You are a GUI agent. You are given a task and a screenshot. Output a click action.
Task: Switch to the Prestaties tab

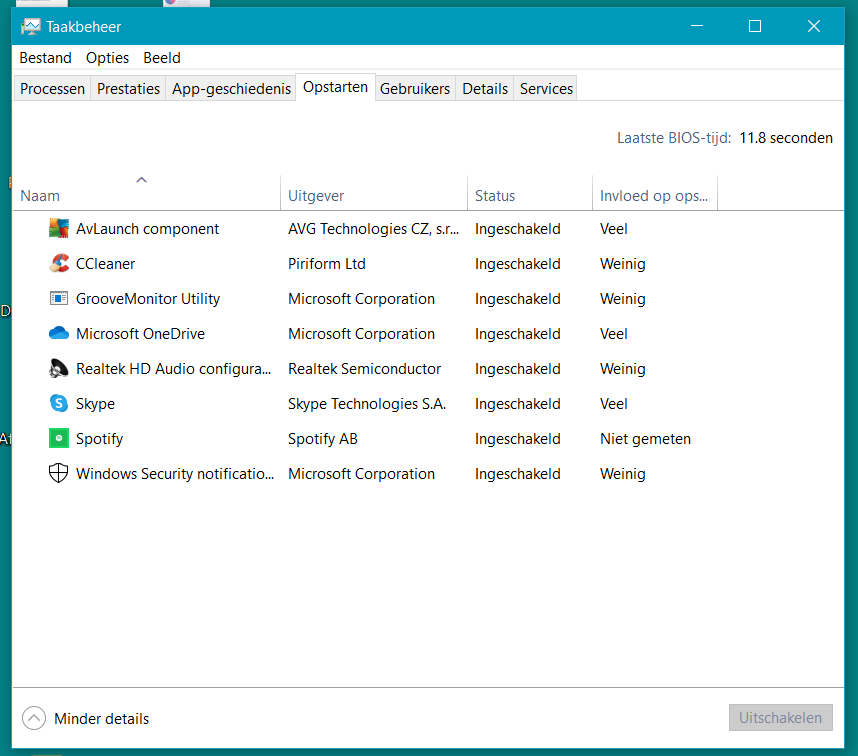[128, 89]
